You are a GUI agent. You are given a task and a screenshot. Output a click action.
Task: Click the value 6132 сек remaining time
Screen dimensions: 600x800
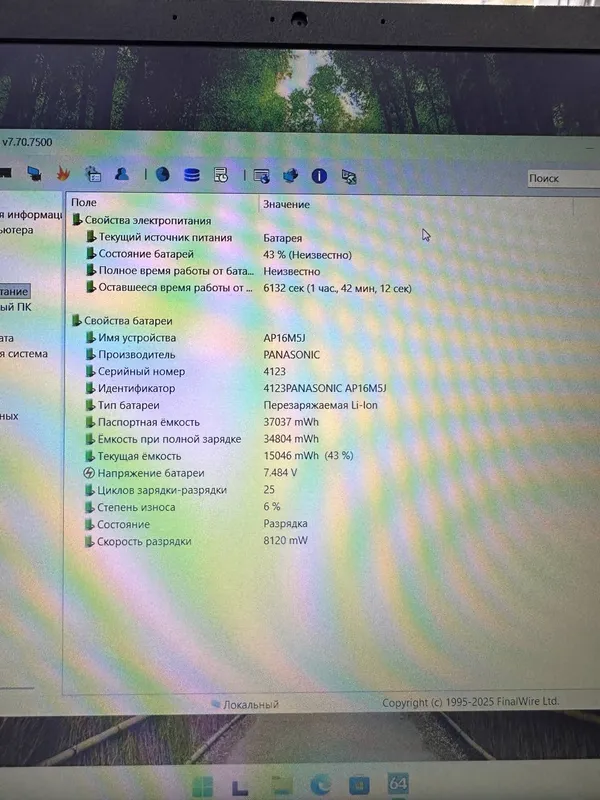337,288
